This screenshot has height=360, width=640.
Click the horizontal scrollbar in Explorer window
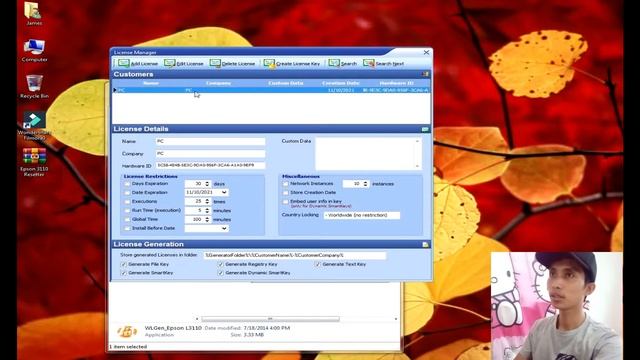click(270, 319)
